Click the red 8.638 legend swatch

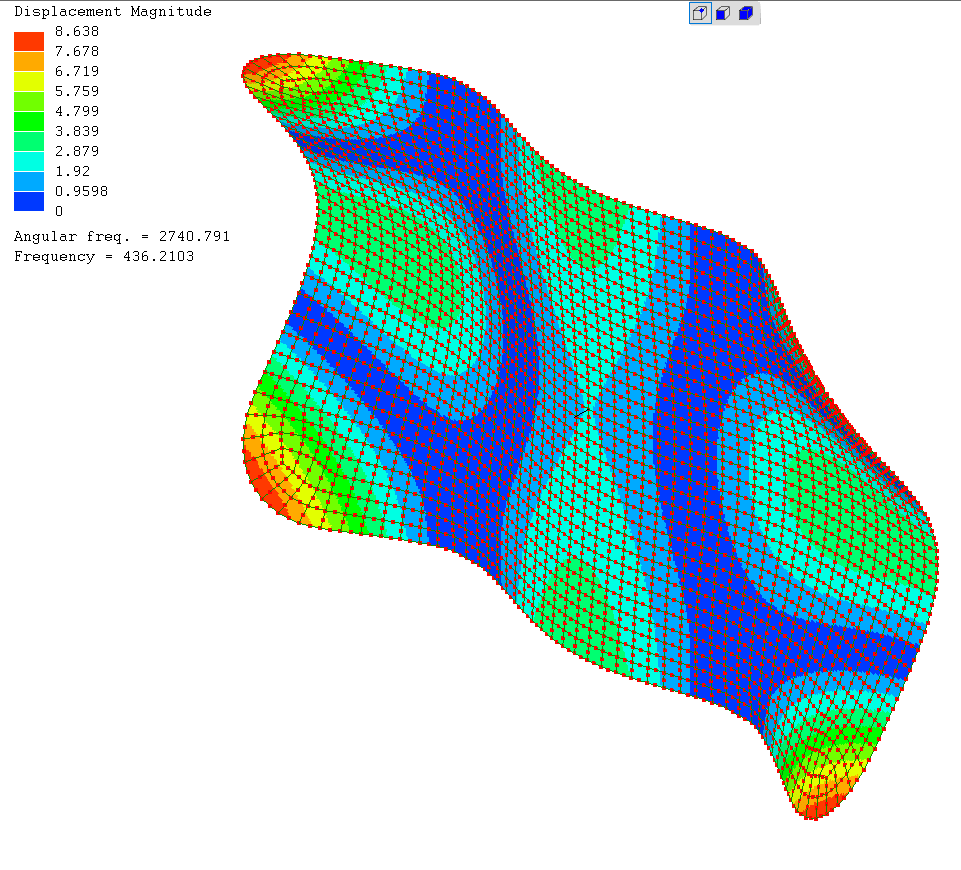point(29,41)
